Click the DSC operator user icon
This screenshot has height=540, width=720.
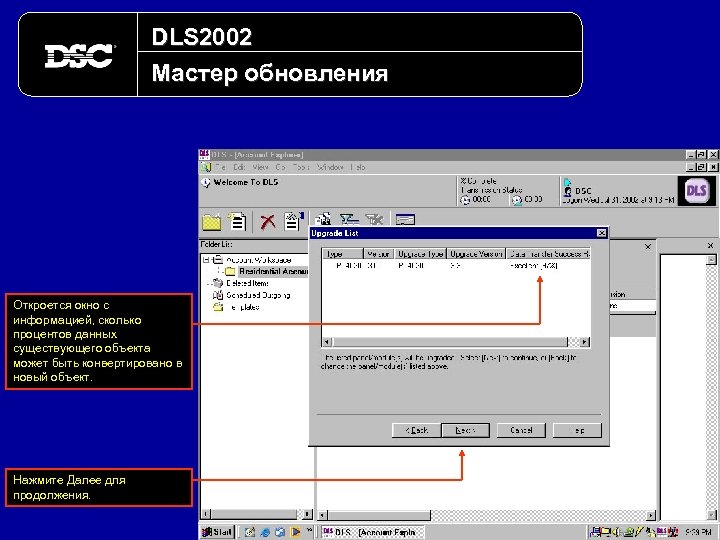pyautogui.click(x=568, y=191)
